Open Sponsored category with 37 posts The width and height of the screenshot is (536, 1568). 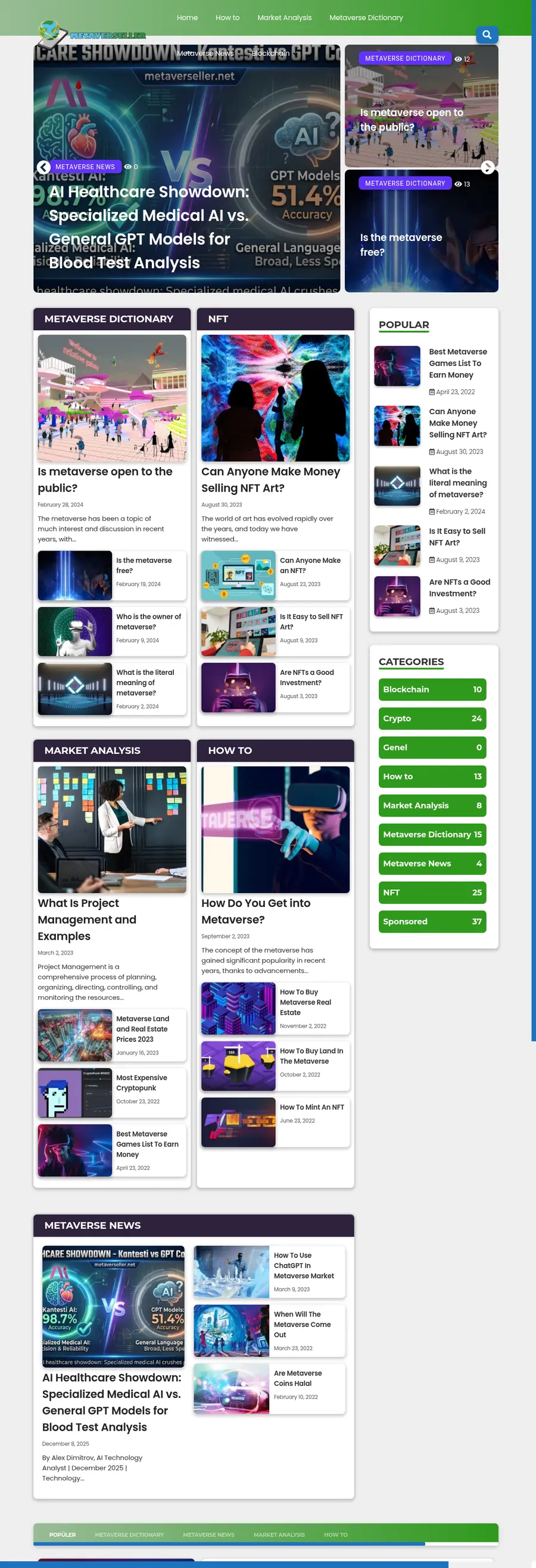click(432, 922)
